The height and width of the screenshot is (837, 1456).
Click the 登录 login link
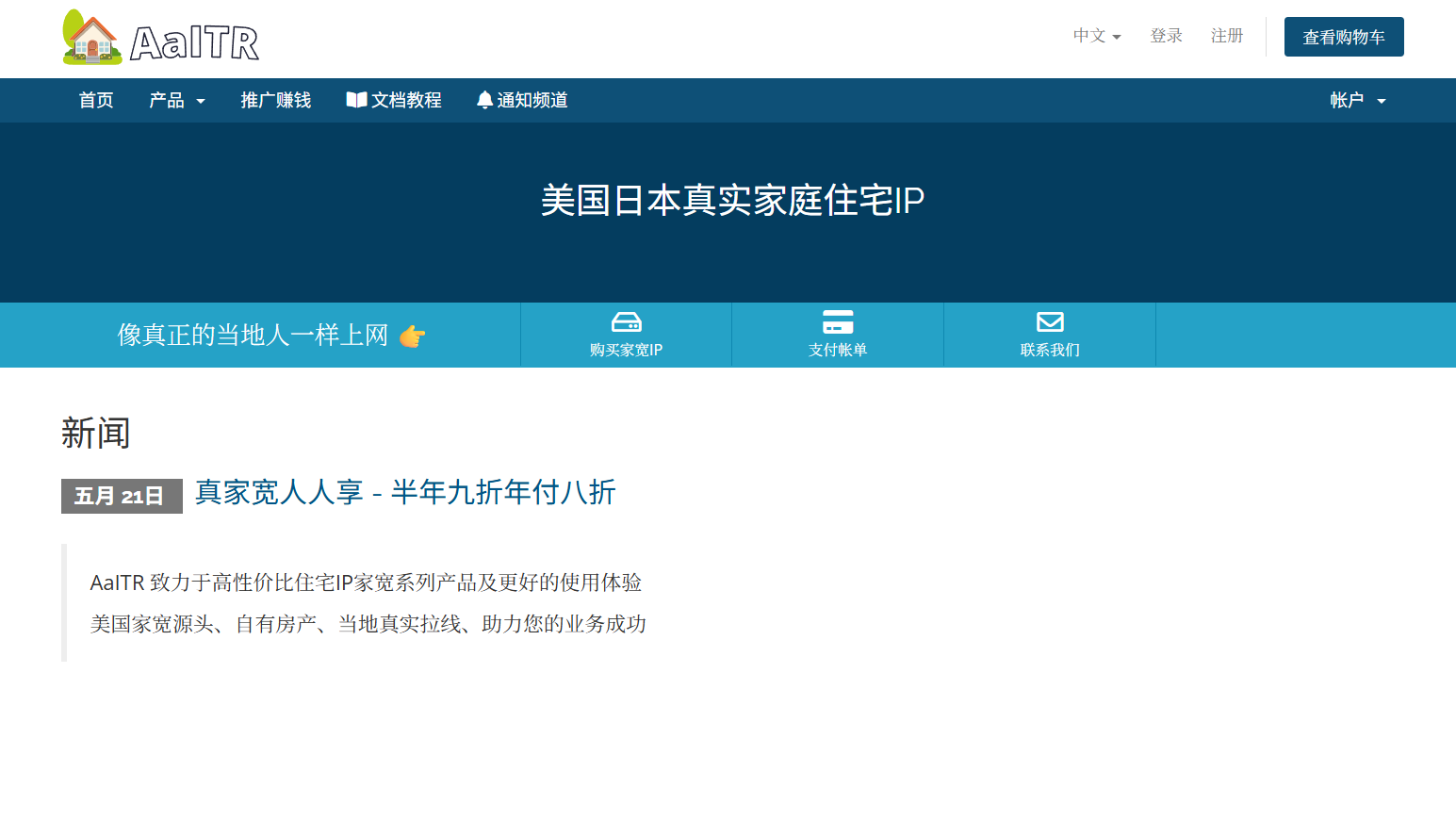point(1166,36)
